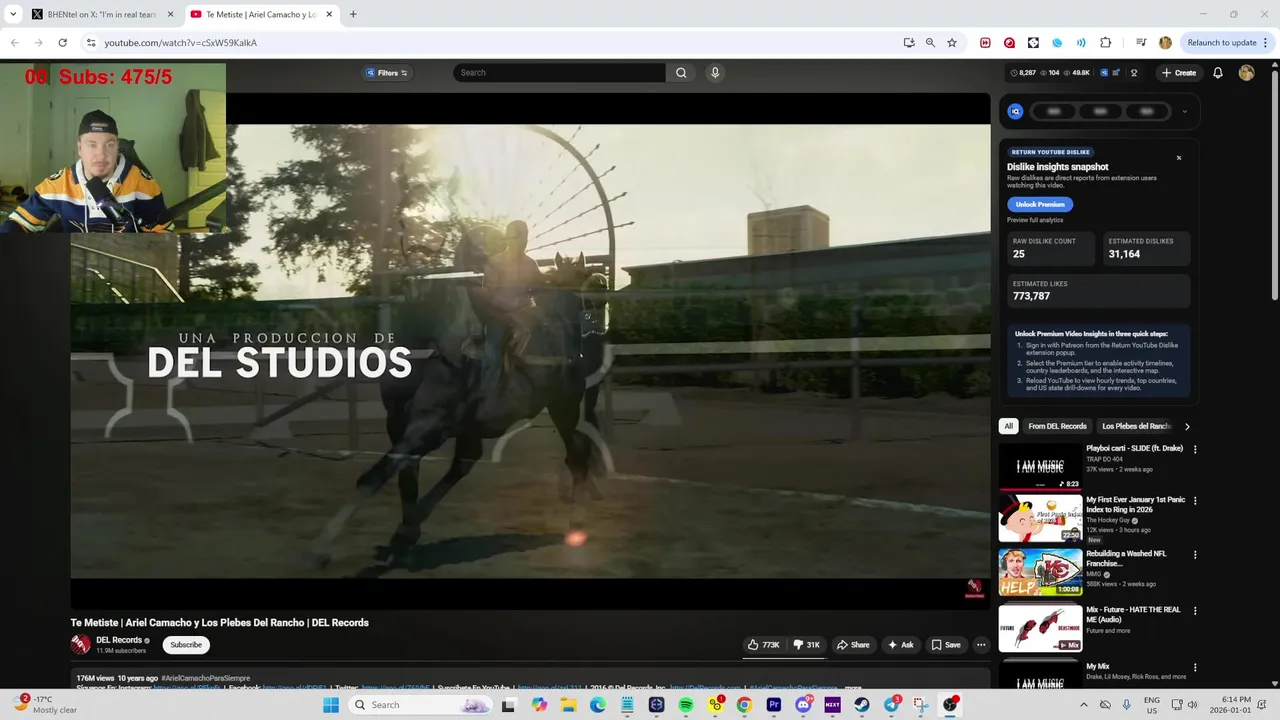Select the From DEL Records chip
This screenshot has width=1280, height=720.
[x=1057, y=426]
